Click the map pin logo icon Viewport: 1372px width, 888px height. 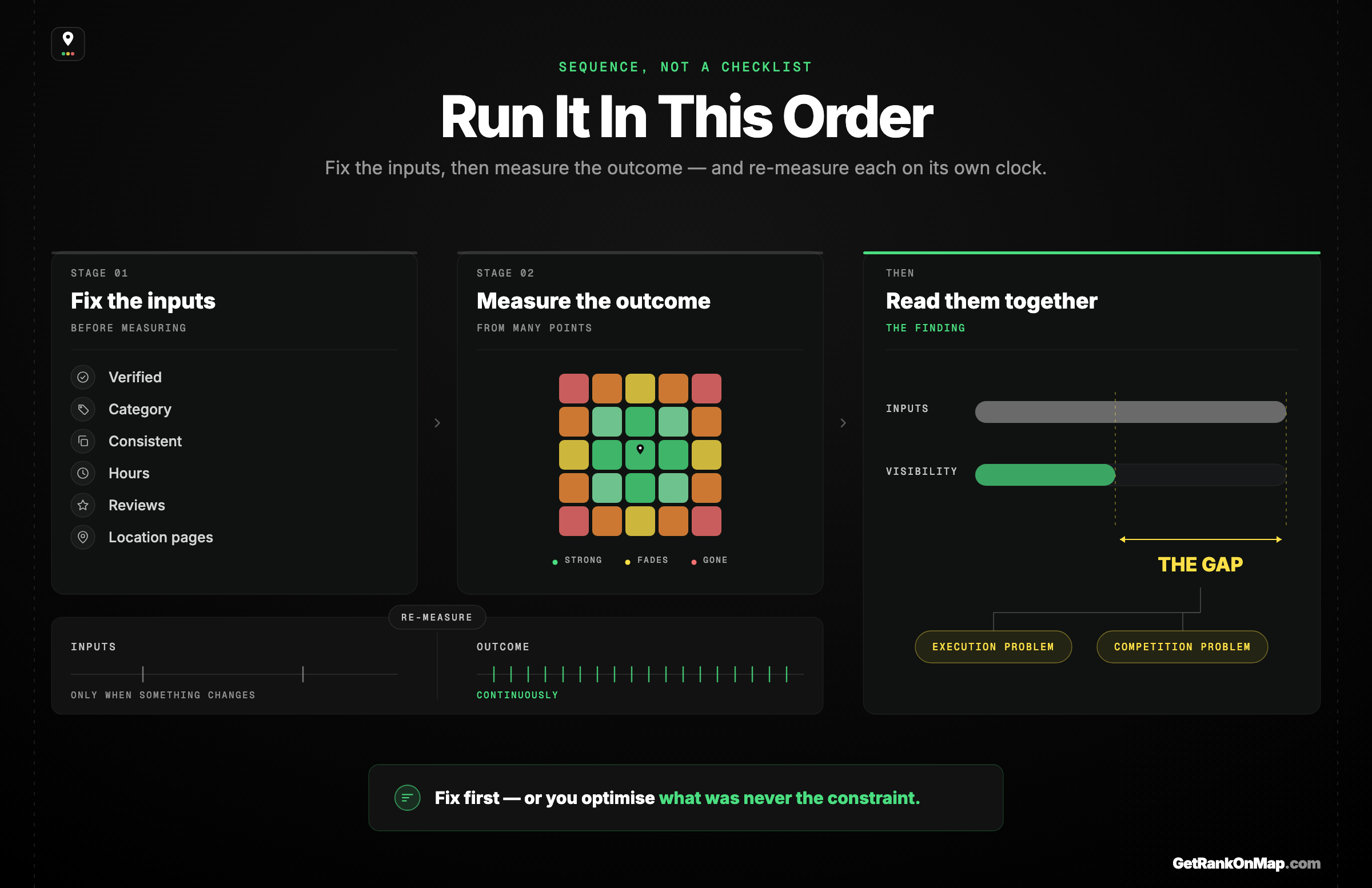click(x=68, y=44)
